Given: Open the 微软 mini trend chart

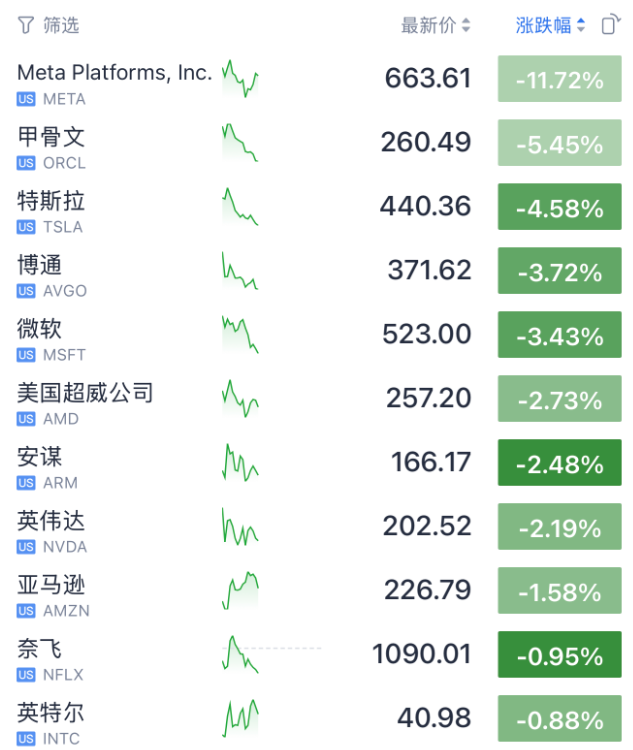Looking at the screenshot, I should [x=240, y=334].
